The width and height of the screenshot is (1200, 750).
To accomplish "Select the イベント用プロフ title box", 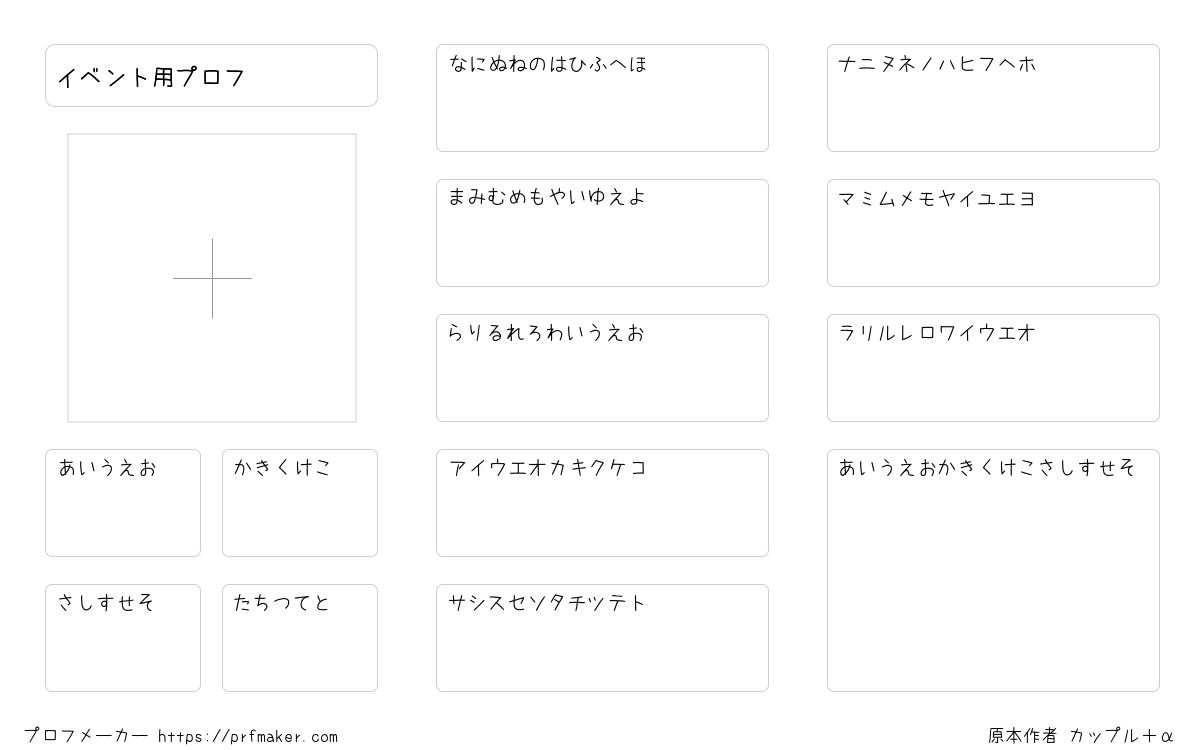I will click(211, 75).
